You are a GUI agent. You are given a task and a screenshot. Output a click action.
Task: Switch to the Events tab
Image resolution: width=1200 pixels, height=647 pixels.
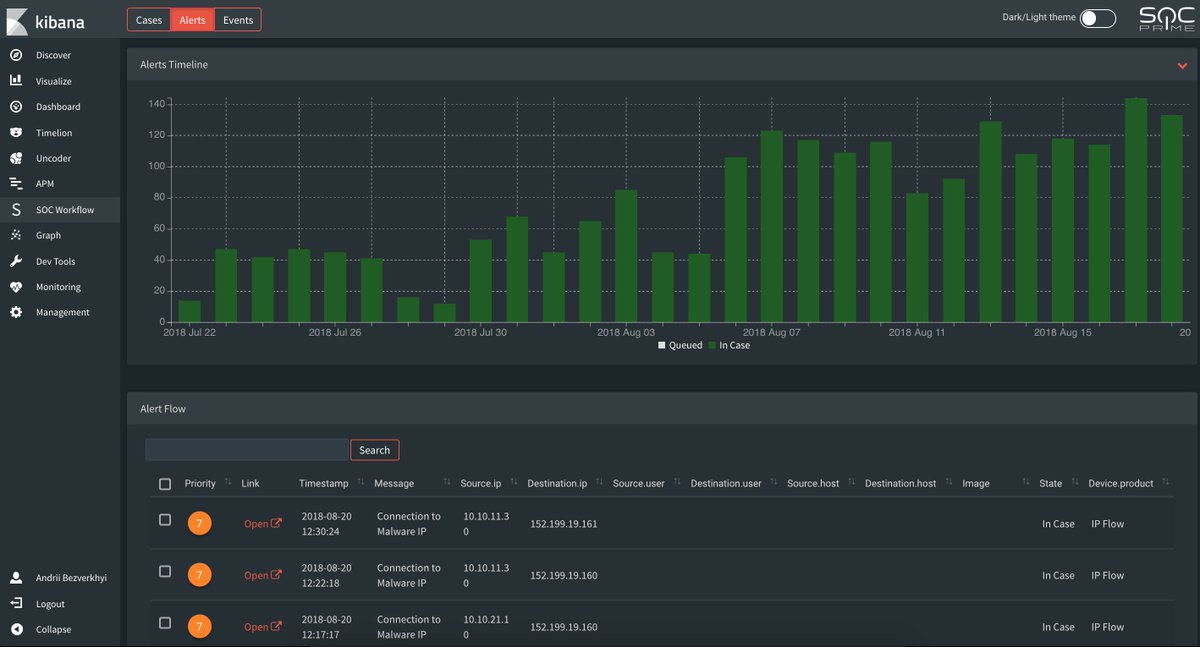238,20
